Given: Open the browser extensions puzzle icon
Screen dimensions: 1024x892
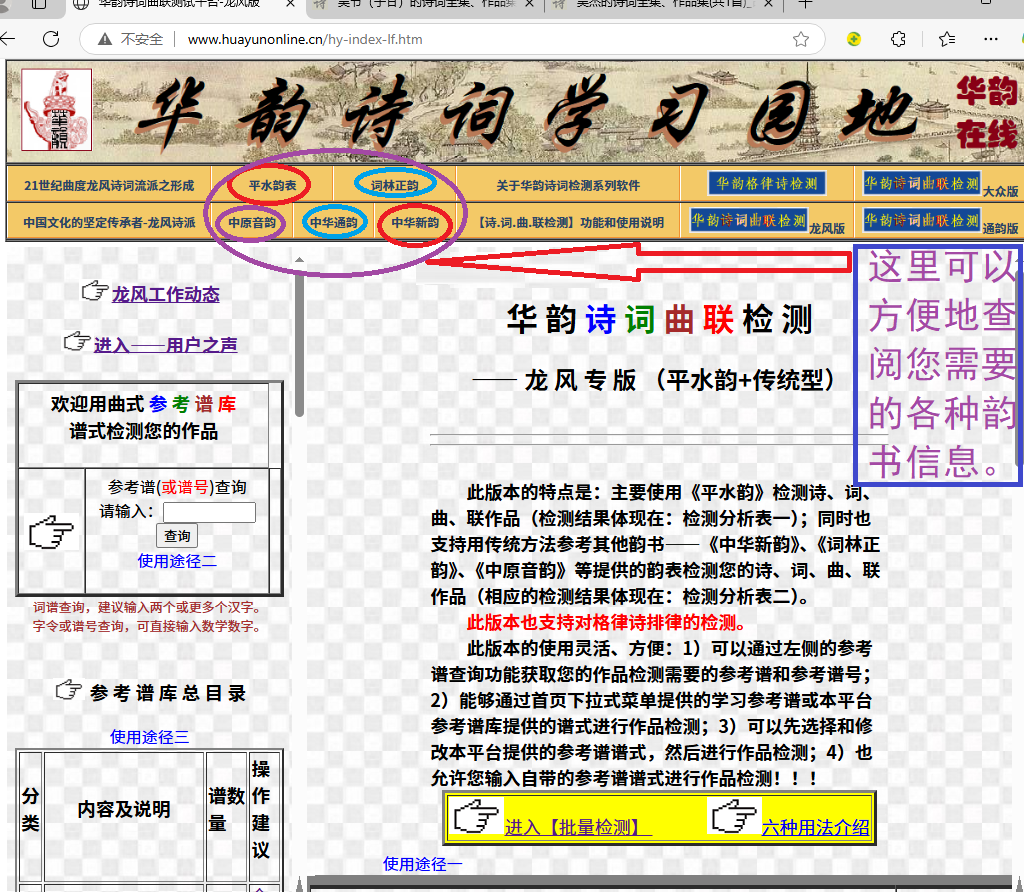Looking at the screenshot, I should [898, 39].
